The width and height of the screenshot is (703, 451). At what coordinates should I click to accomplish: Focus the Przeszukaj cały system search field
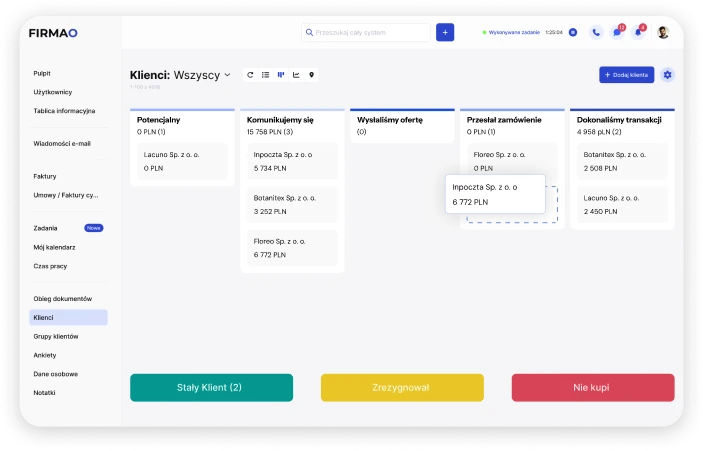tap(366, 32)
